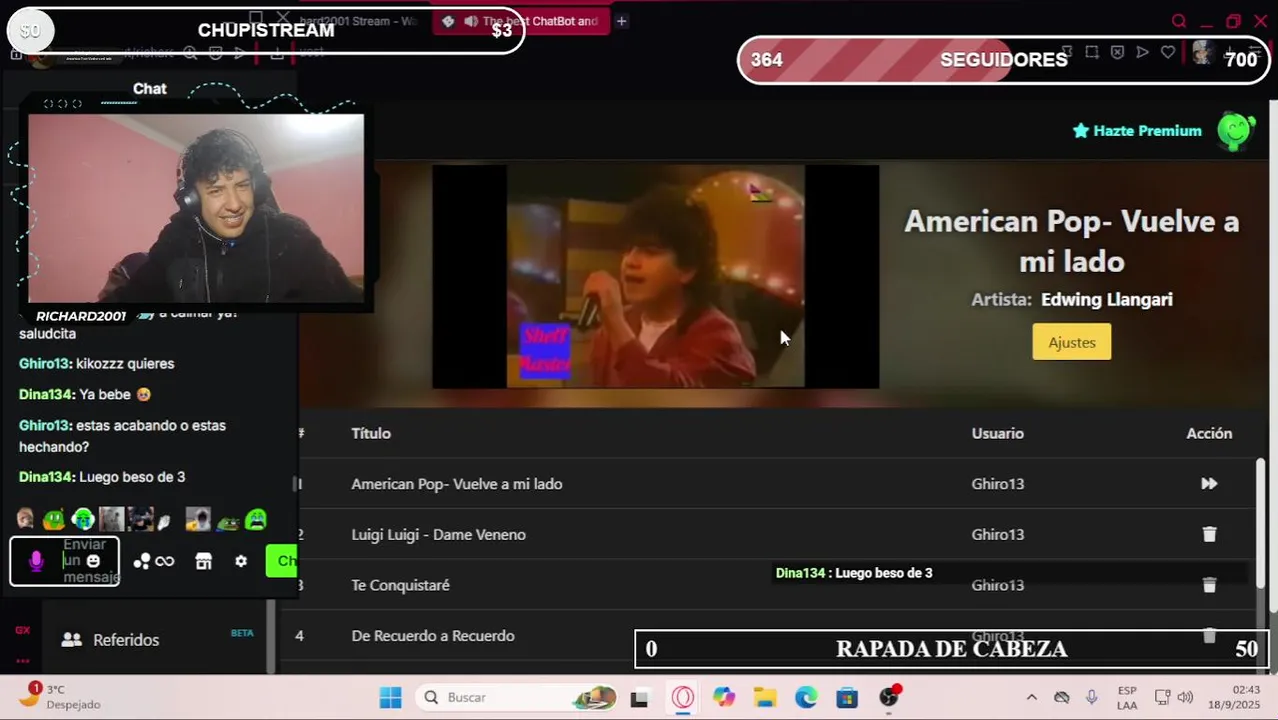Viewport: 1278px width, 720px height.
Task: Open the green smiley avatar menu
Action: click(x=1236, y=131)
